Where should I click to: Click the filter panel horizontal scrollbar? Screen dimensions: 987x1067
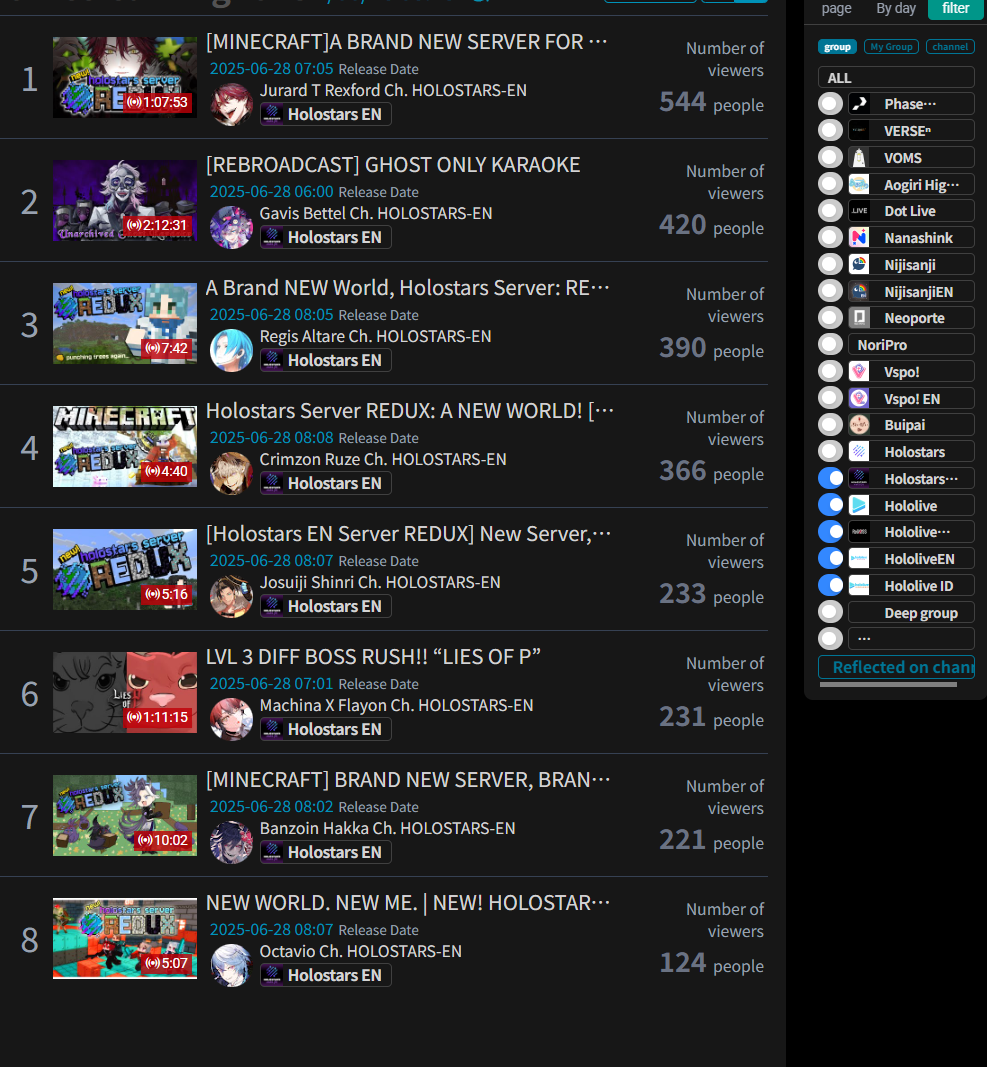coord(888,685)
